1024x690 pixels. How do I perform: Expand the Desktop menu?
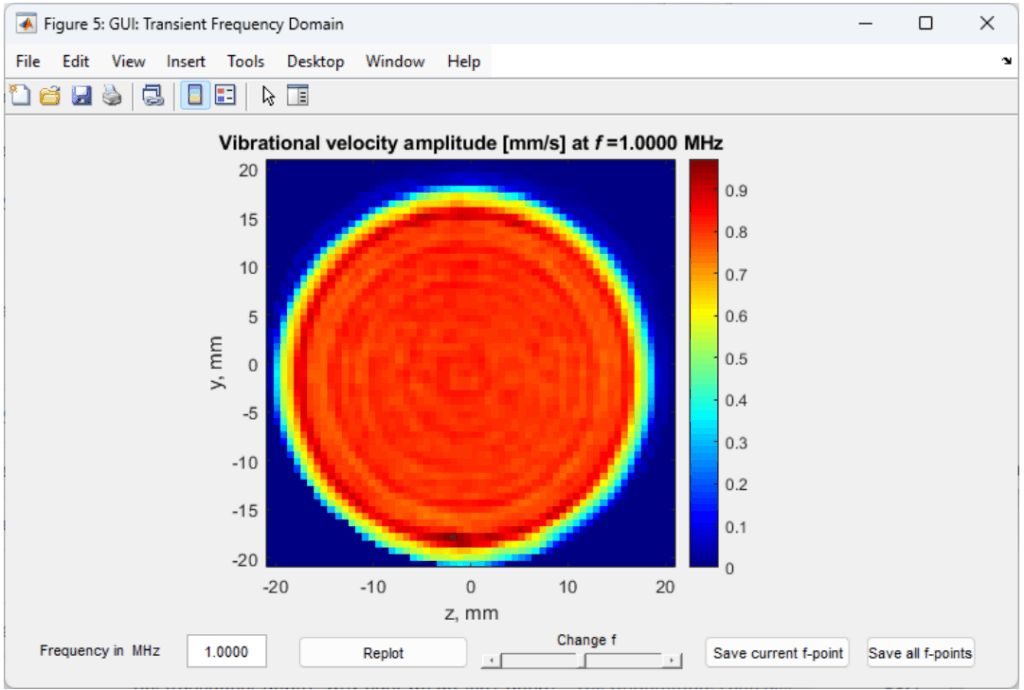coord(315,62)
